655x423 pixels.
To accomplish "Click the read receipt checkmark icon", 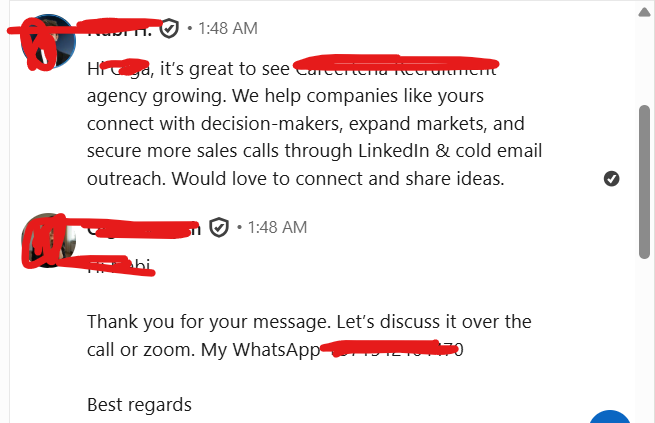I will point(612,178).
